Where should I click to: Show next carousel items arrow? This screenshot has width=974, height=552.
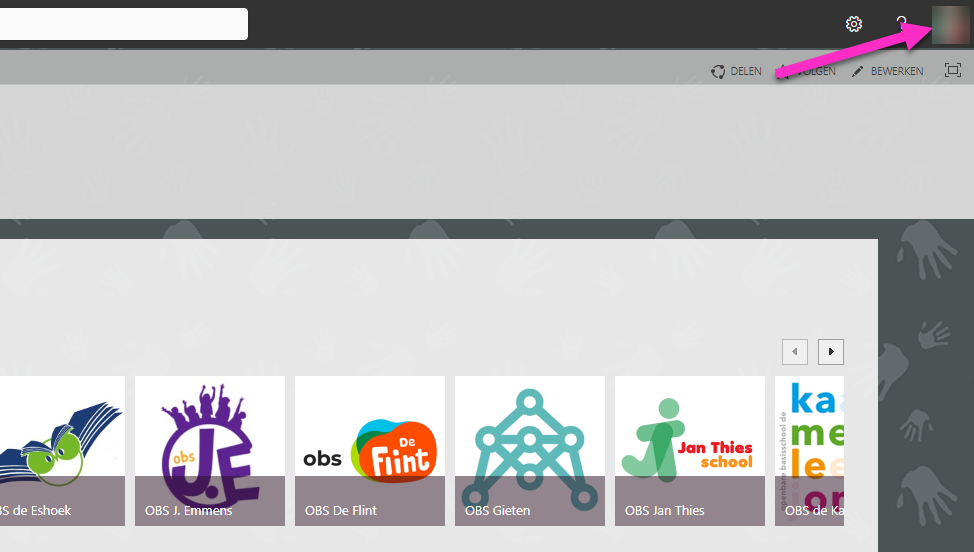point(831,352)
